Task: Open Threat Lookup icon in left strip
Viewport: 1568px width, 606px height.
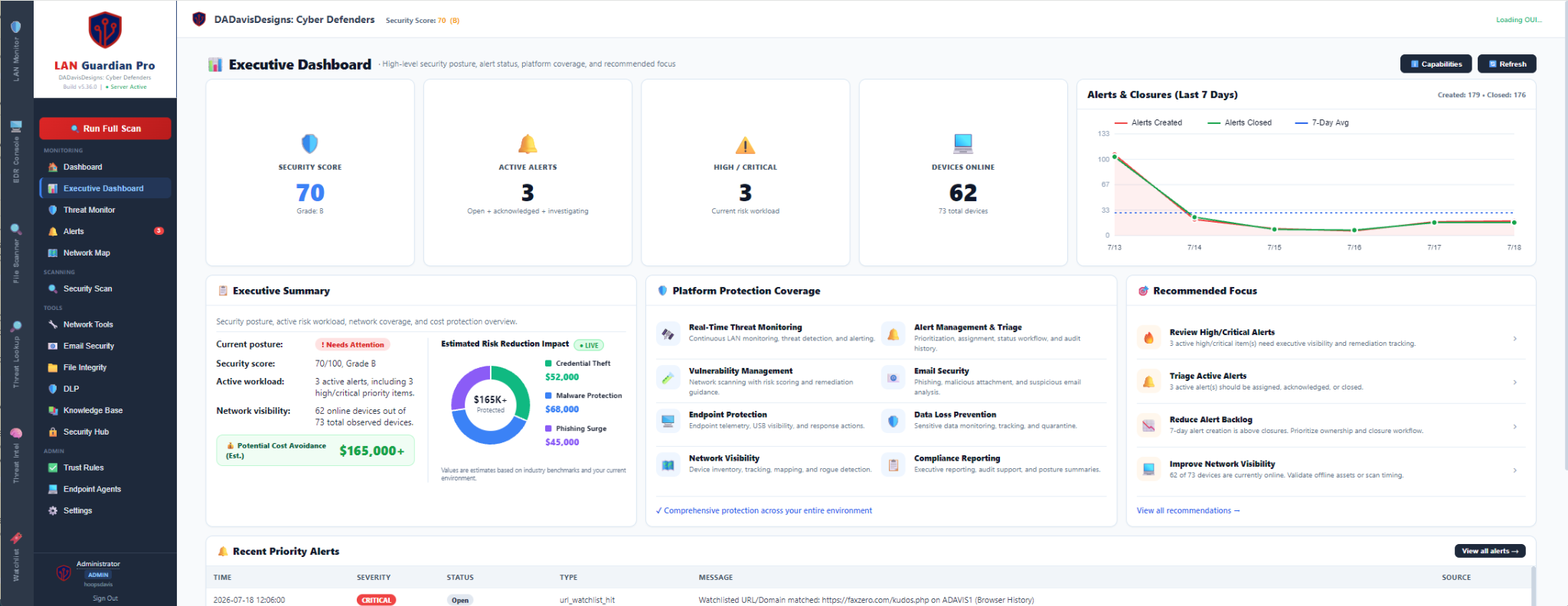Action: coord(16,327)
